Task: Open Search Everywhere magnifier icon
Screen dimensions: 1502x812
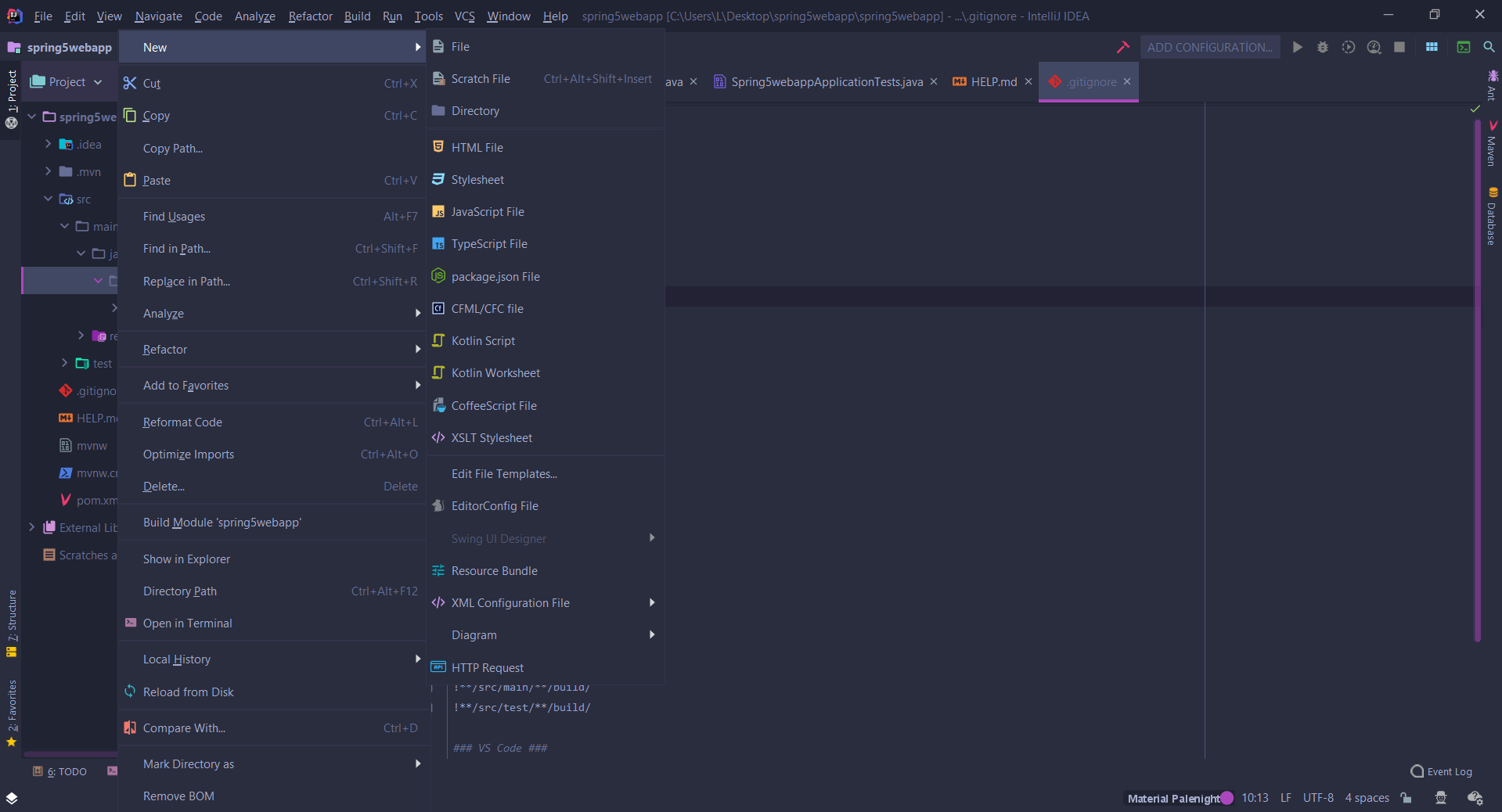Action: [x=1489, y=48]
